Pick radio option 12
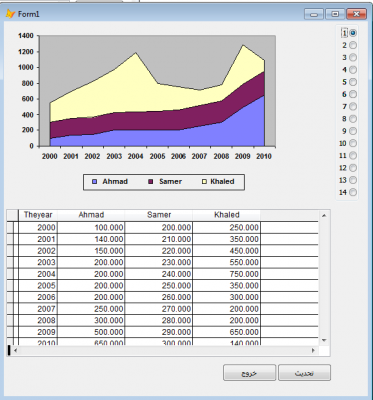Viewport: 373px width, 400px height. point(353,168)
